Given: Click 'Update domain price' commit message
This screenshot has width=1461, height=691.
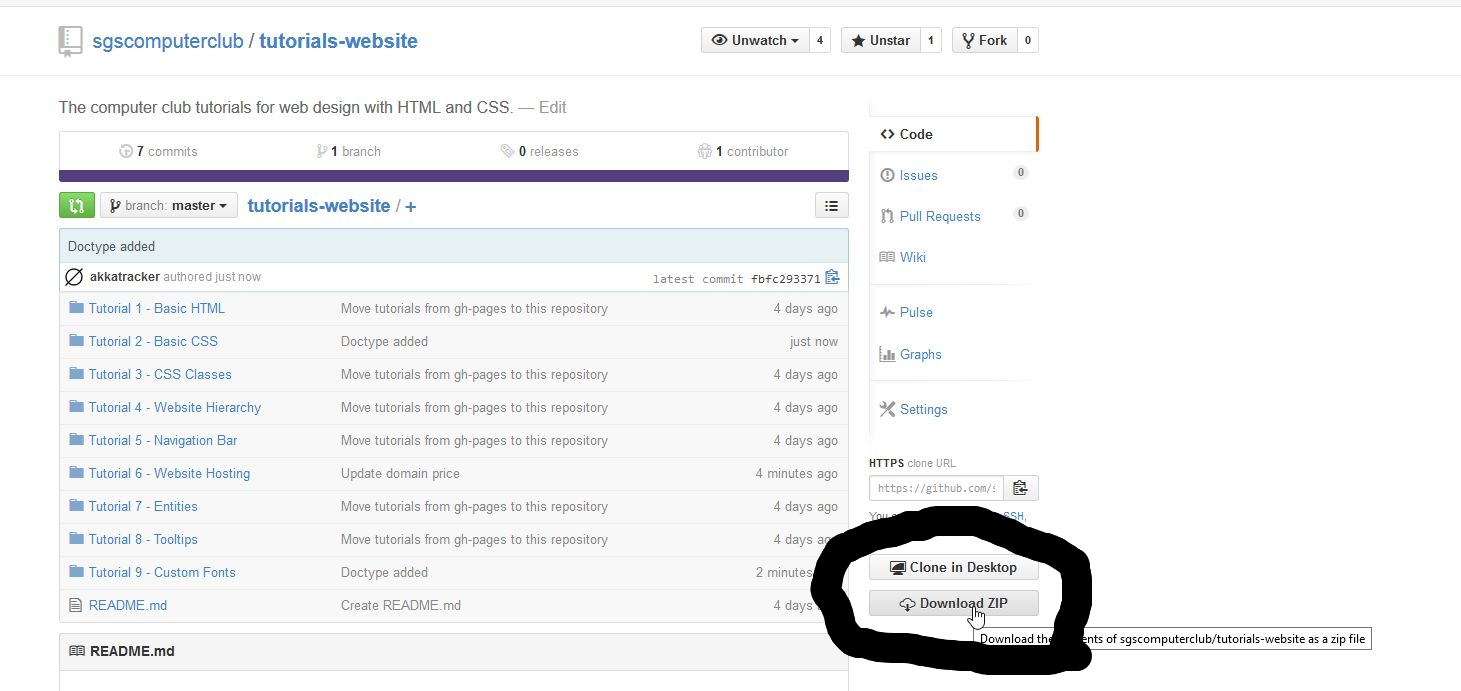Looking at the screenshot, I should click(400, 473).
